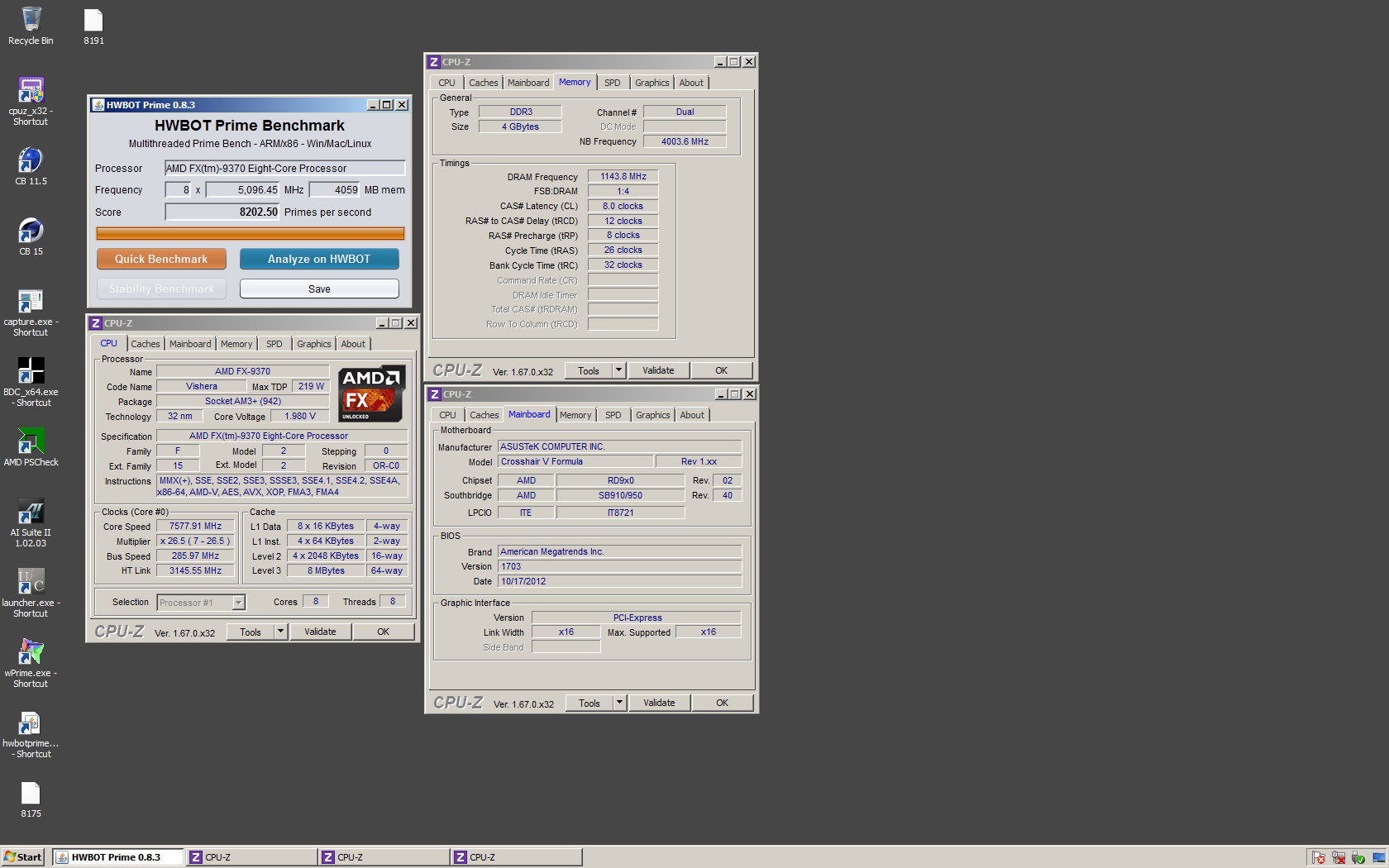Launch the CB 11.5 desktop icon
Image resolution: width=1389 pixels, height=868 pixels.
coord(31,165)
